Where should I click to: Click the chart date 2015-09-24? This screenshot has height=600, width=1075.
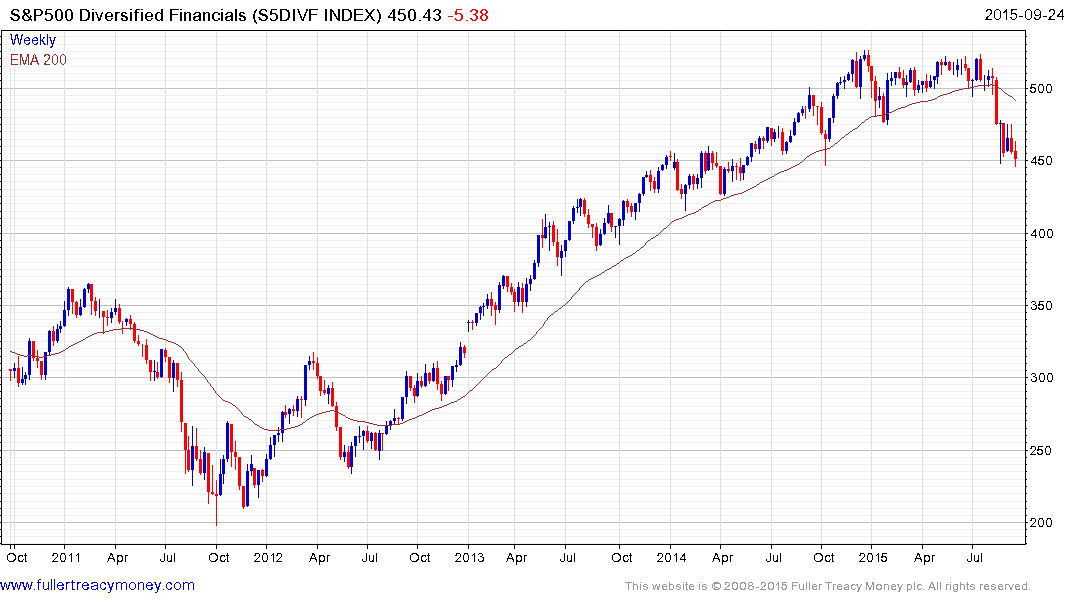(x=1024, y=15)
